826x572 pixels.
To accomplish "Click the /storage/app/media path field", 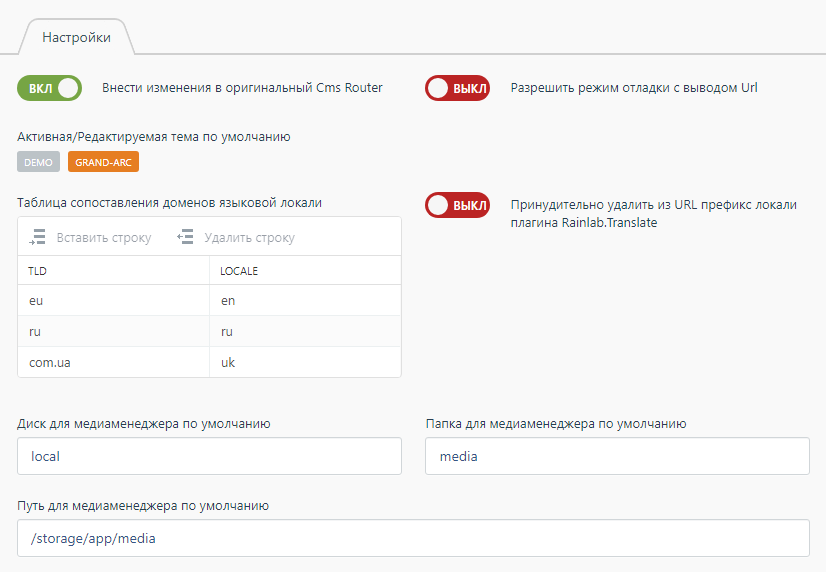I will pyautogui.click(x=413, y=538).
